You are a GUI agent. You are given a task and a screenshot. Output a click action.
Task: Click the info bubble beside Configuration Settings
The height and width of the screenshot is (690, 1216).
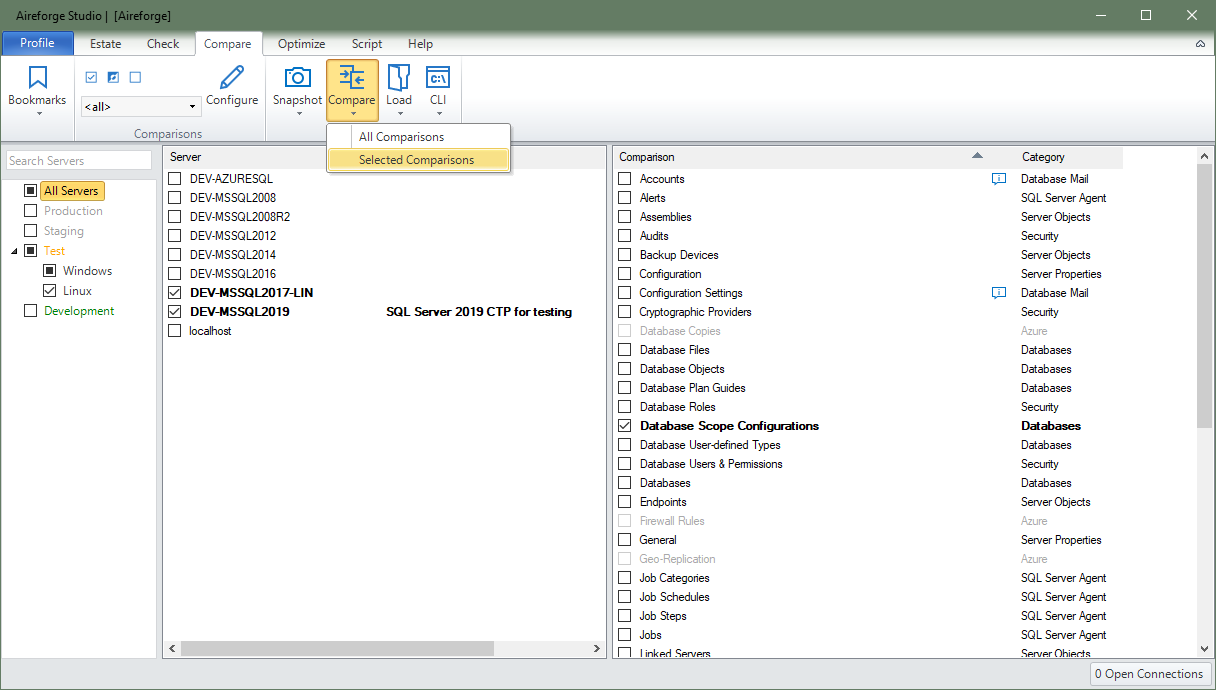coord(998,292)
